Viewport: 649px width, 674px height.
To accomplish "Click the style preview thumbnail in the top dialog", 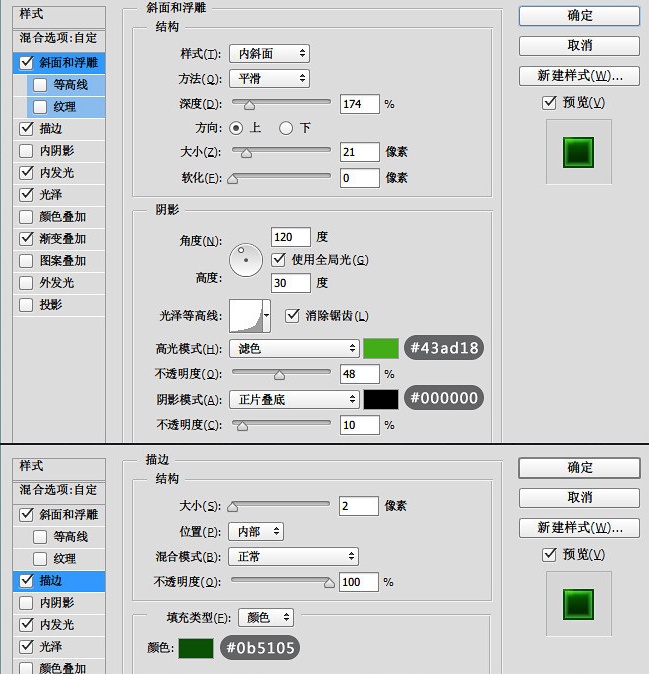I will [x=579, y=152].
